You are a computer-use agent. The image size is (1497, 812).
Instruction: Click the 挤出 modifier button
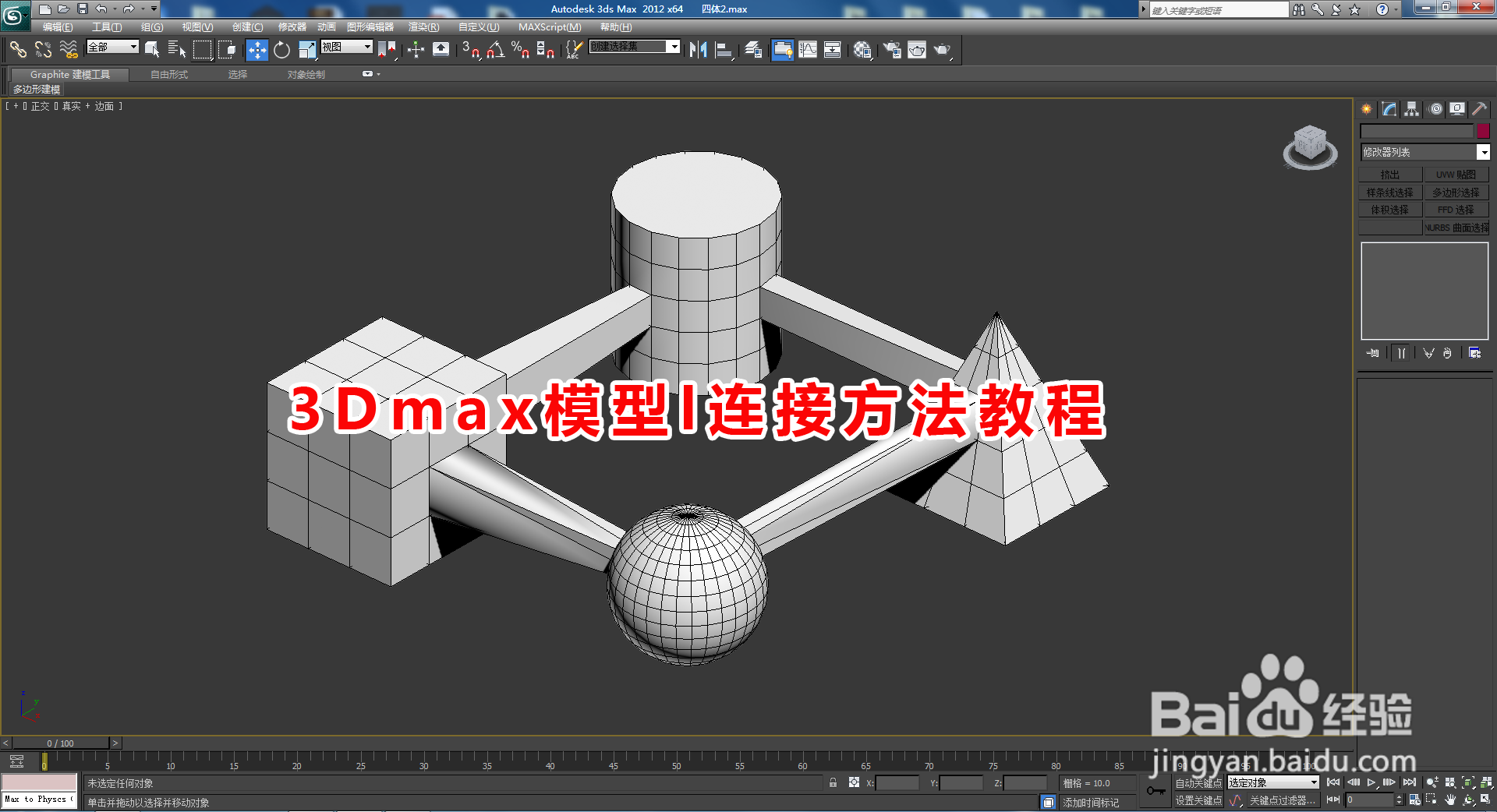1390,175
